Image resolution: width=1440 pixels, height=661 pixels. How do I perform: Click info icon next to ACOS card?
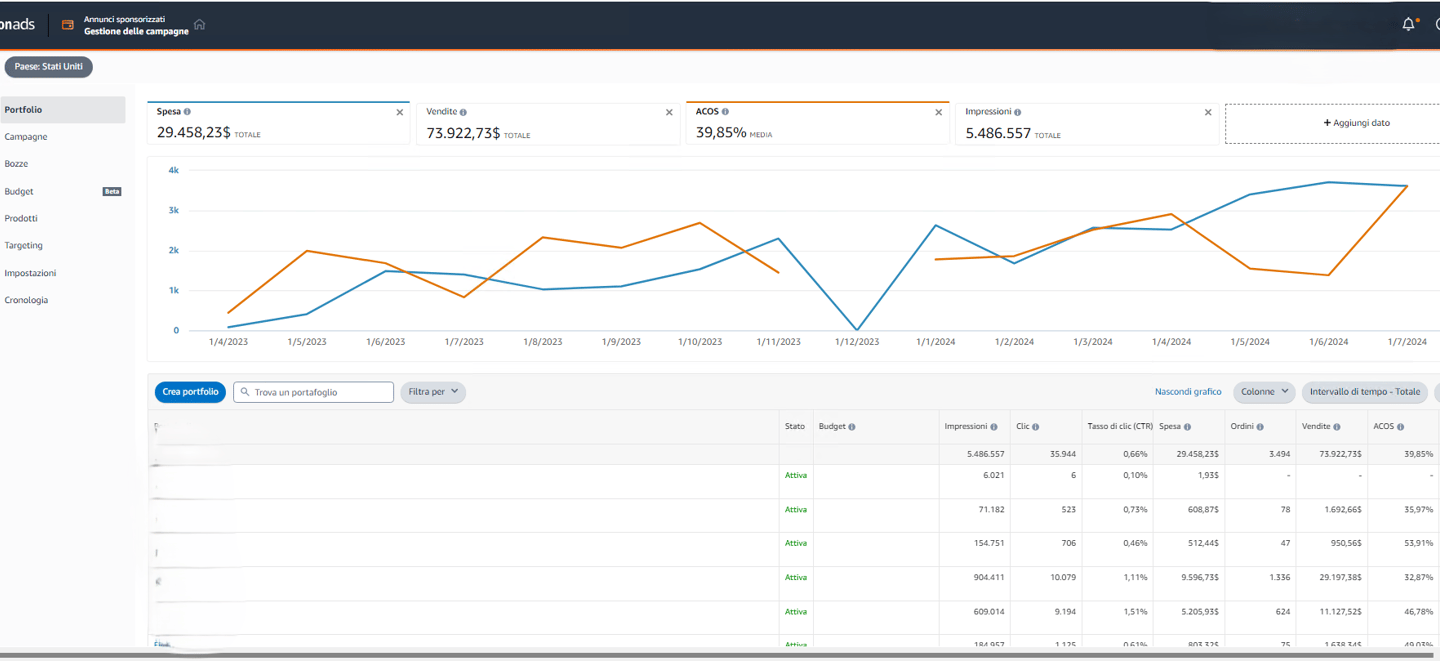click(725, 112)
